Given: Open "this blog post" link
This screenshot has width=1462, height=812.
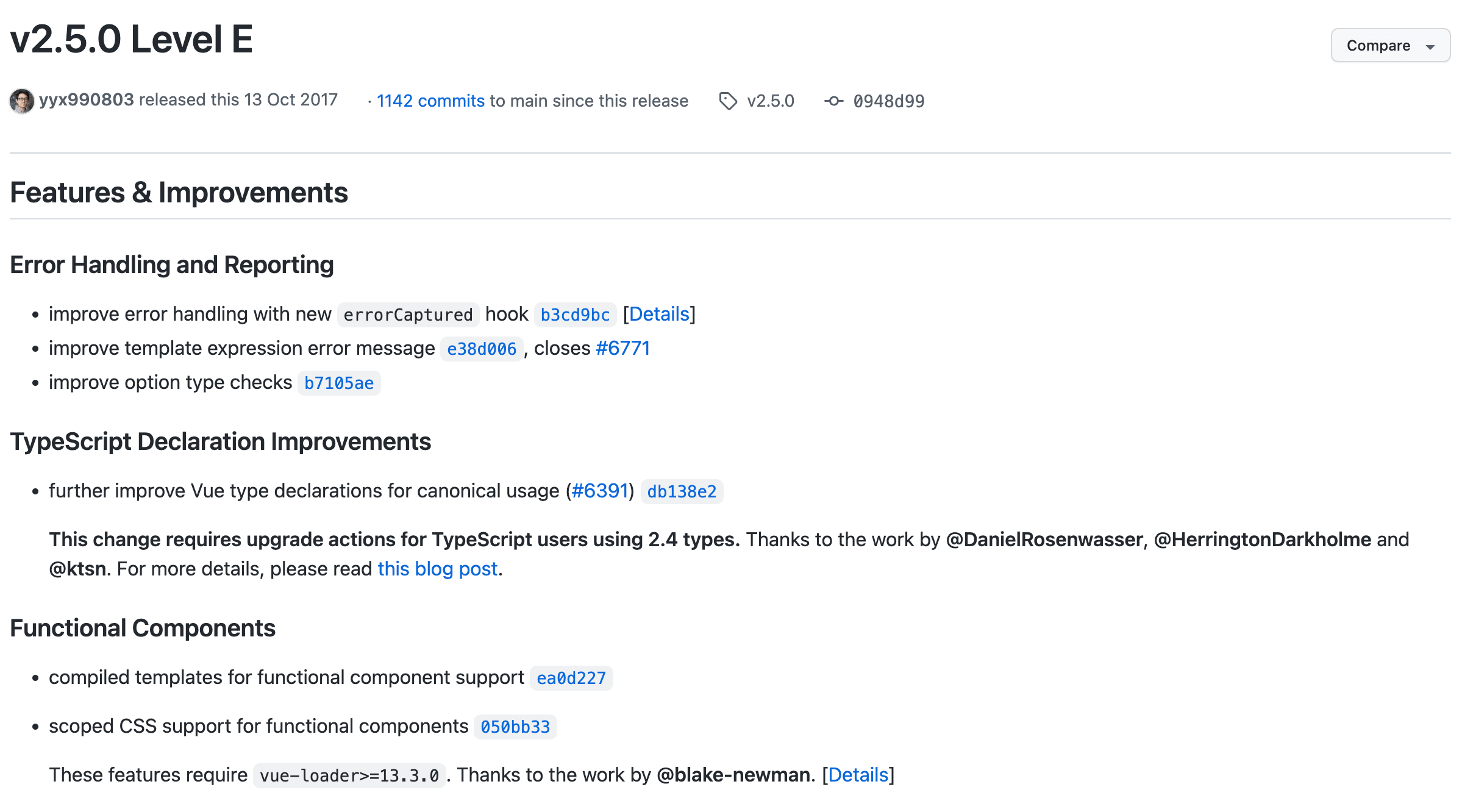Looking at the screenshot, I should click(x=438, y=569).
